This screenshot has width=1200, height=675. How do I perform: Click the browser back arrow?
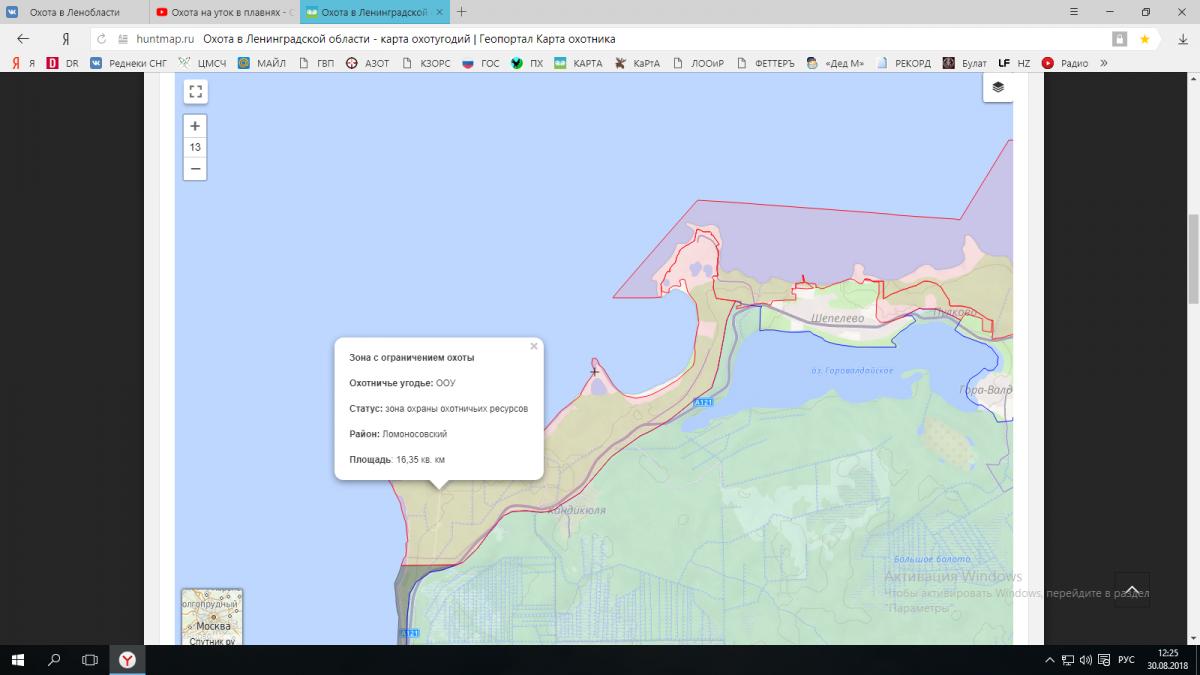24,39
